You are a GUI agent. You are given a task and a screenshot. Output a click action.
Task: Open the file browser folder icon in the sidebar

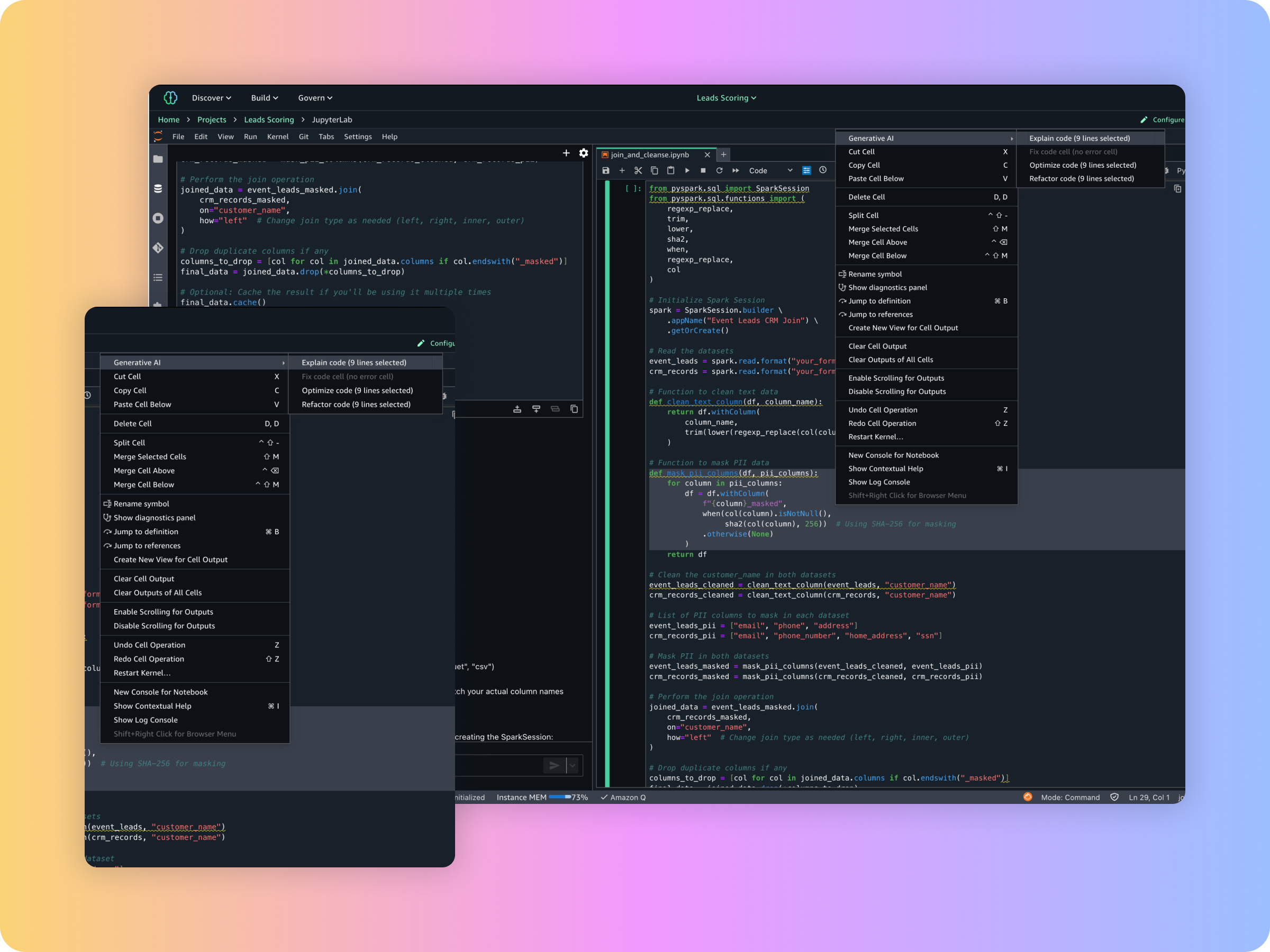[x=158, y=159]
